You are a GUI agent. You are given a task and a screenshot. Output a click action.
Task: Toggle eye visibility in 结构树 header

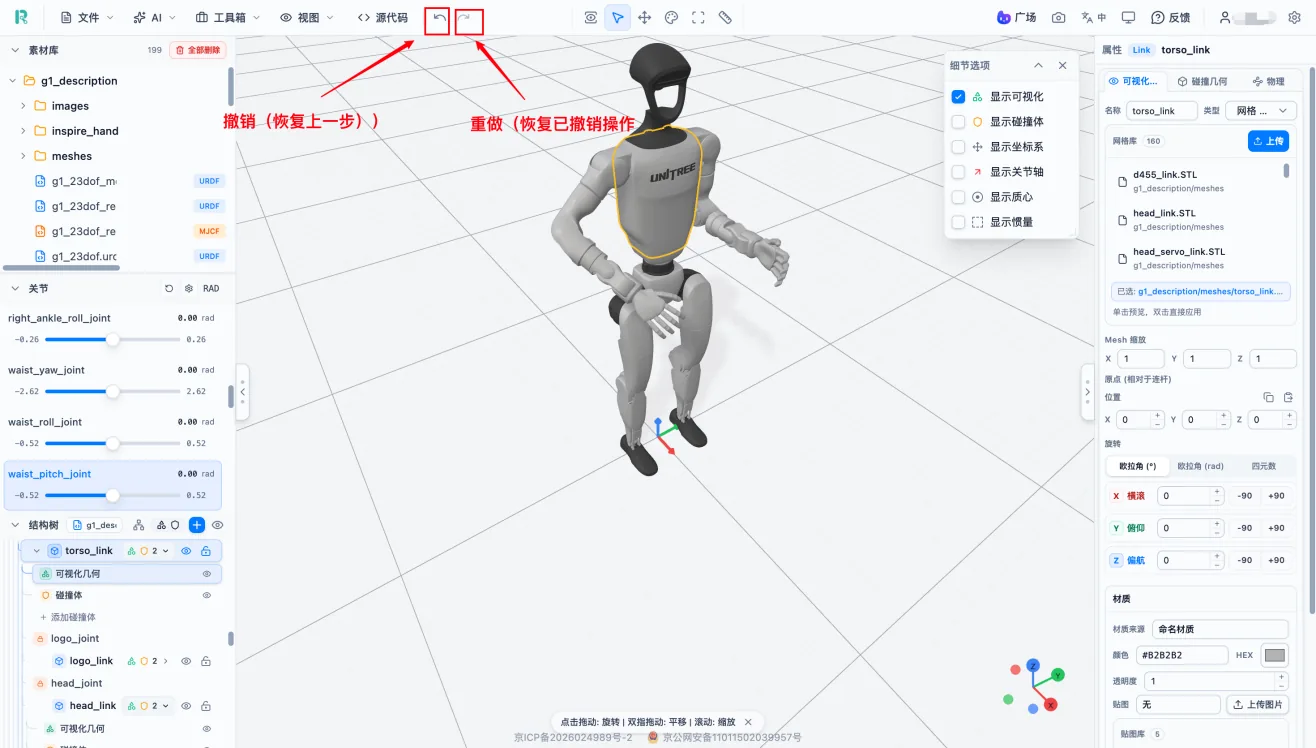tap(217, 525)
